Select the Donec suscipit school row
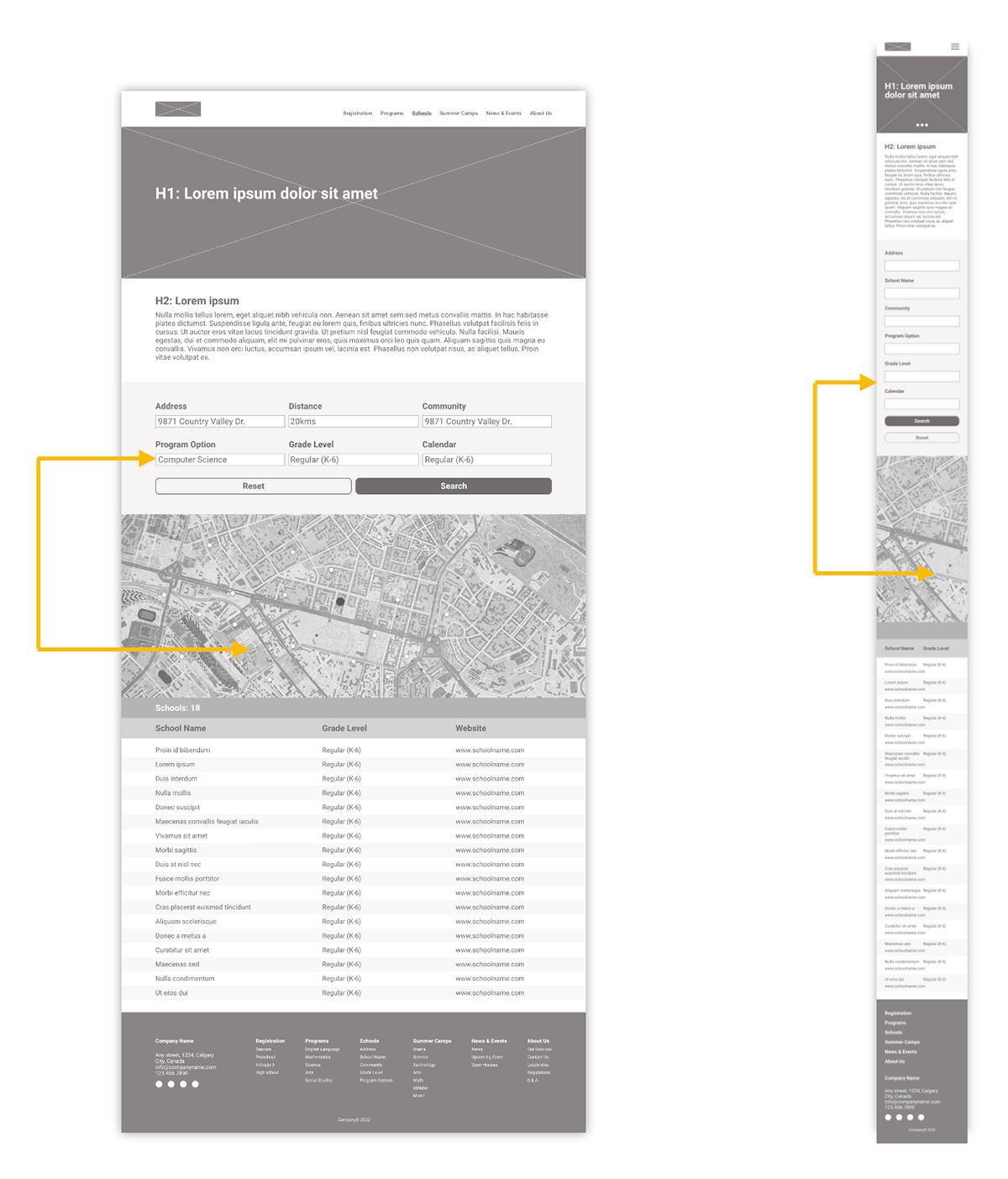Image resolution: width=1008 pixels, height=1179 pixels. click(354, 808)
